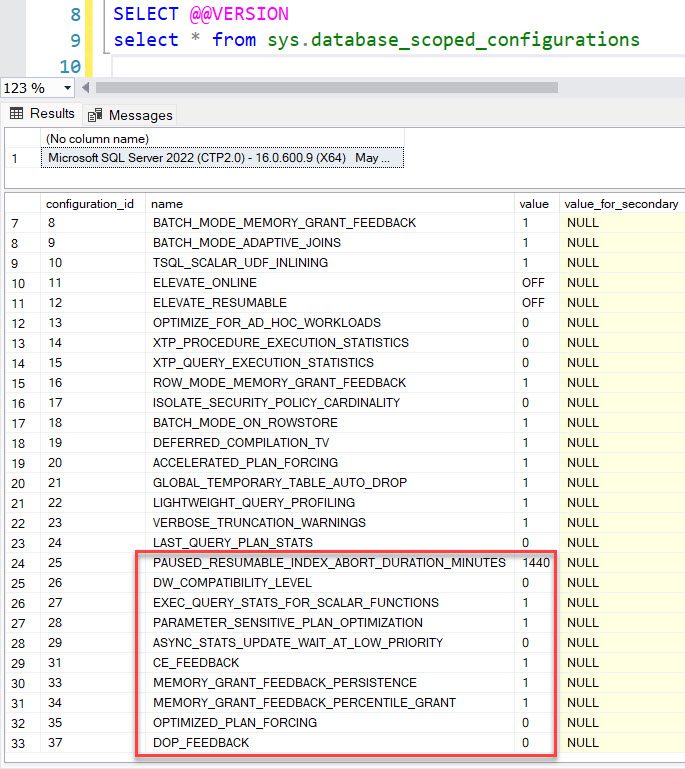Select row header 24 in results grid

[23, 564]
